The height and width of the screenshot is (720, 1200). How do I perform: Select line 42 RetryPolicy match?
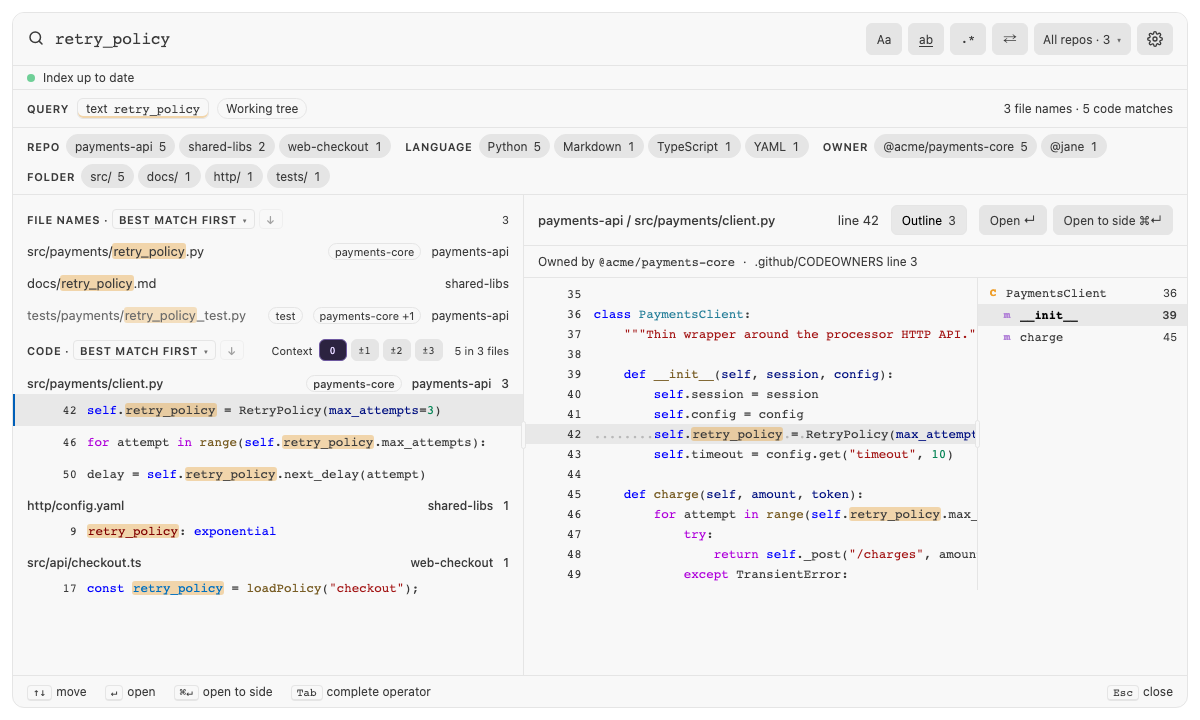pos(268,410)
